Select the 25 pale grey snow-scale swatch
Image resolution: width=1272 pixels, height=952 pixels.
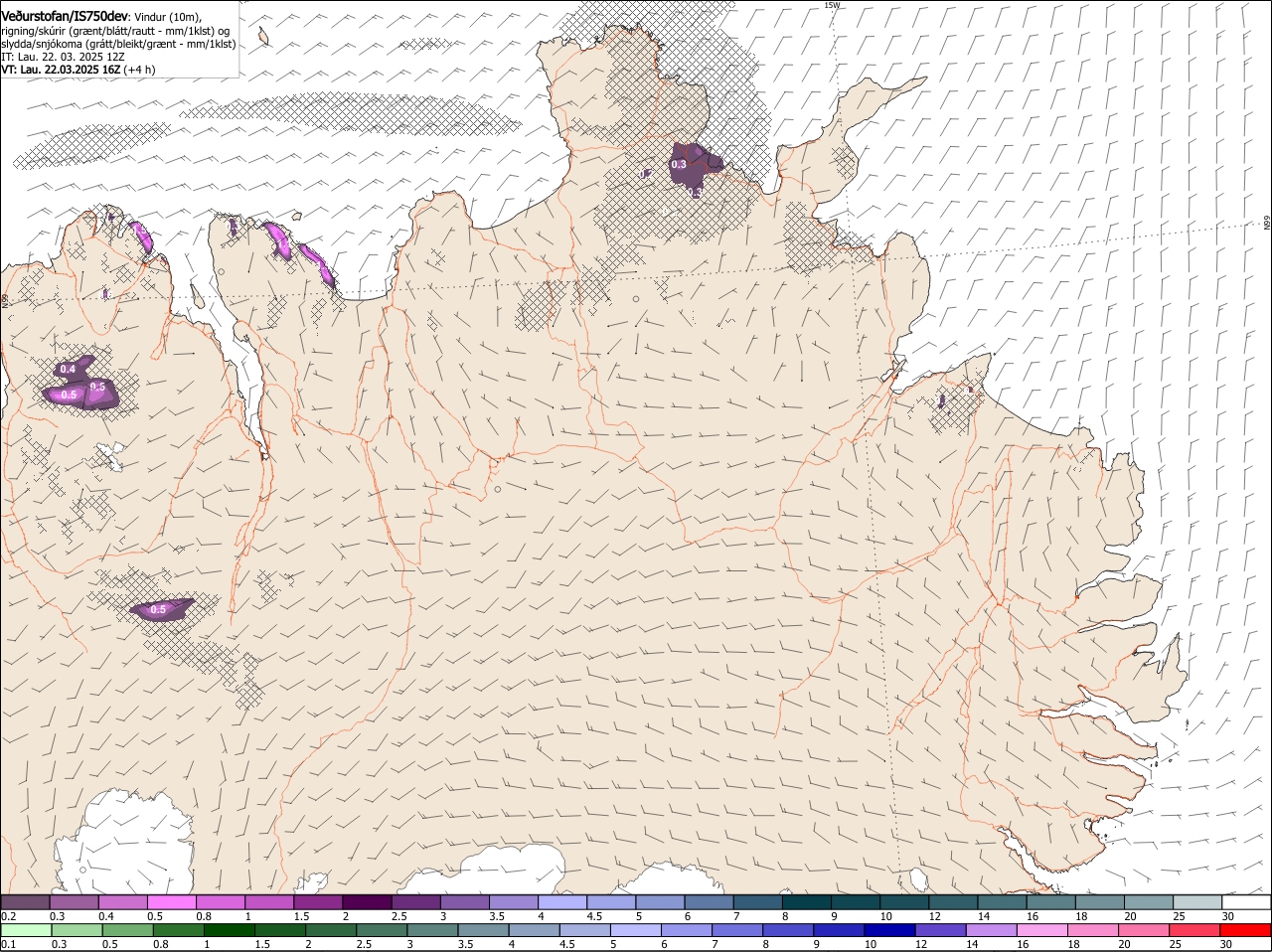point(1196,901)
